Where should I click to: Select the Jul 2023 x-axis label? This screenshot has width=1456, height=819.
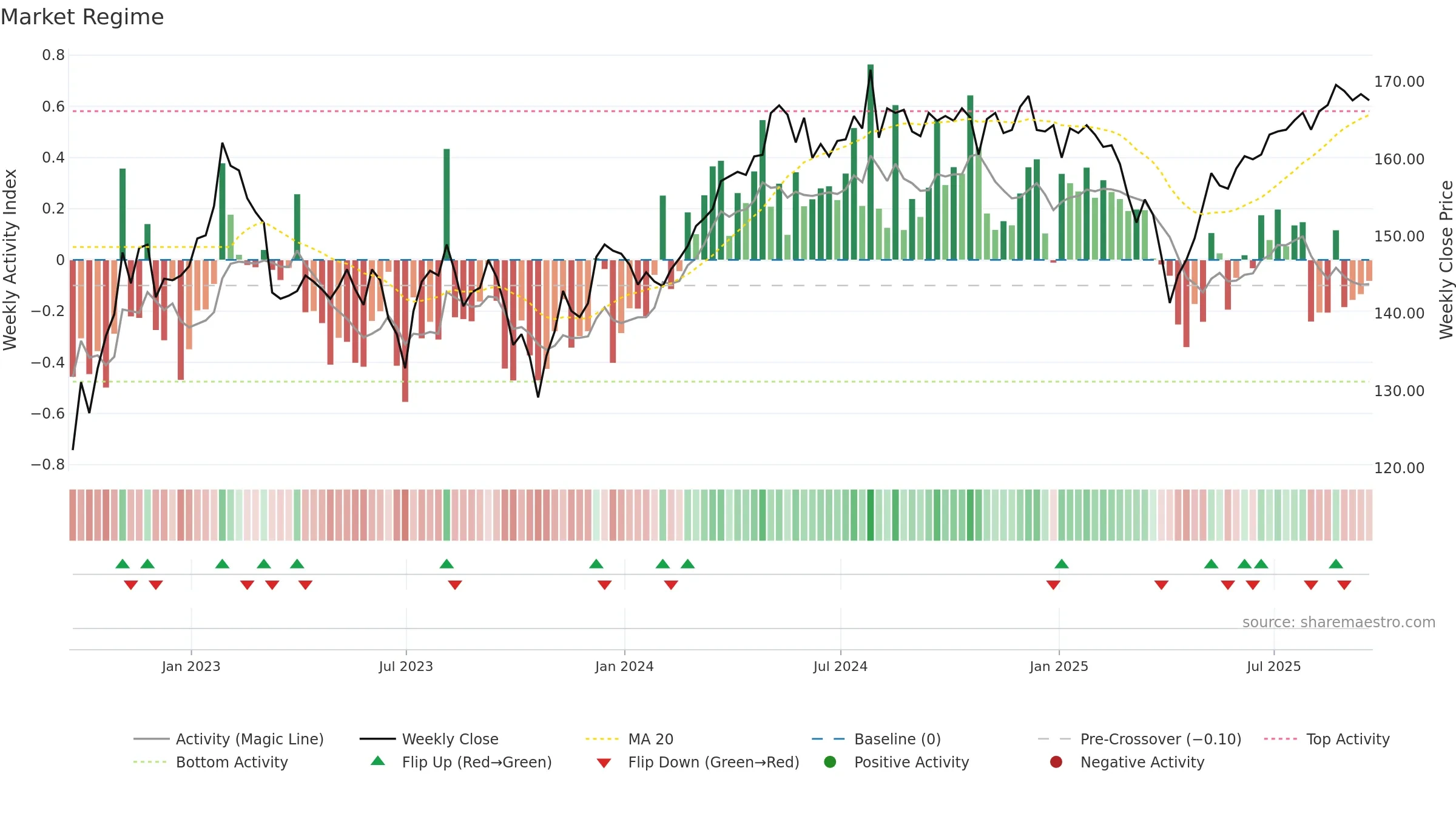[406, 666]
